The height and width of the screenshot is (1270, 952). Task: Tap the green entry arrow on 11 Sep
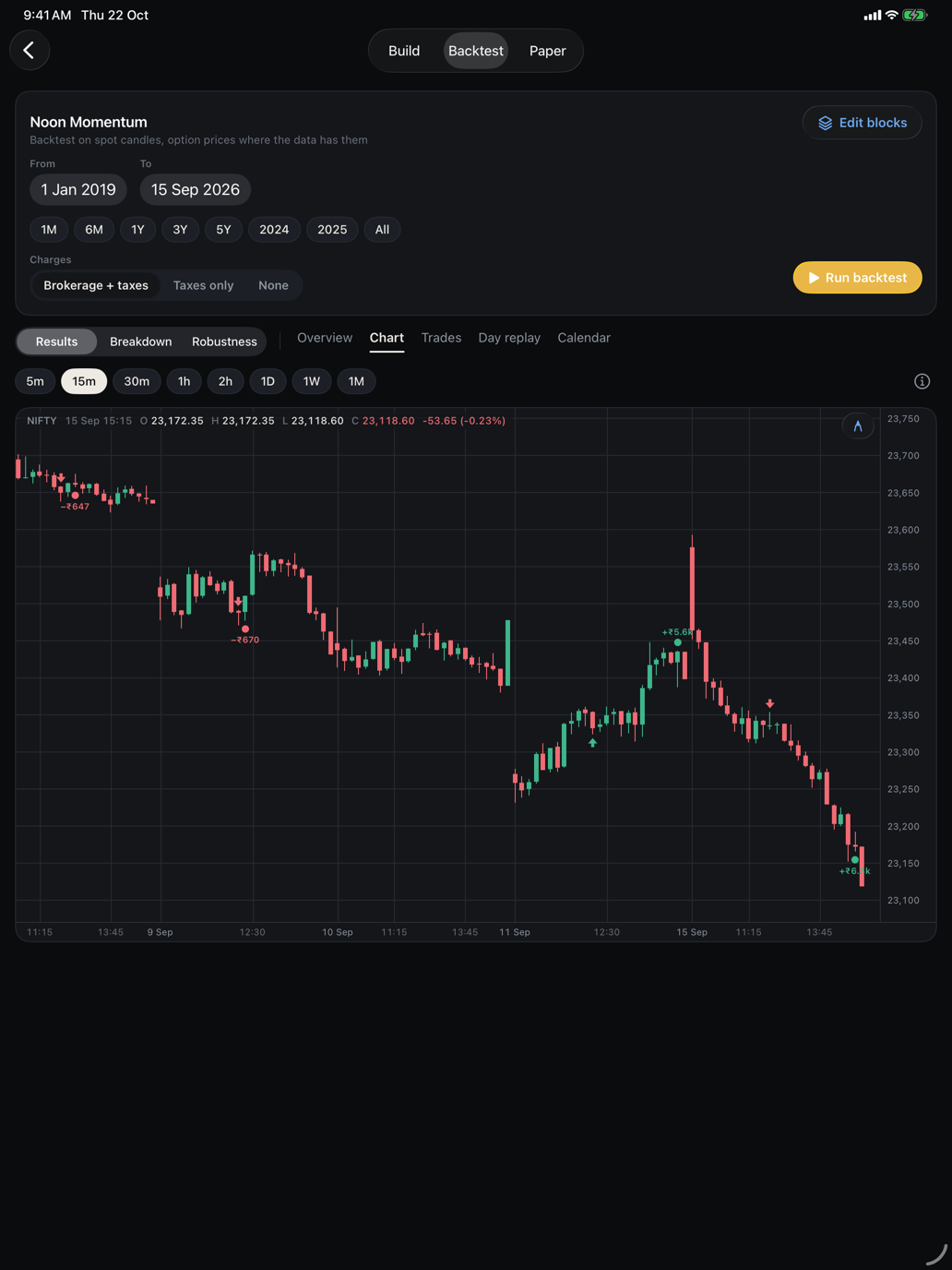592,742
